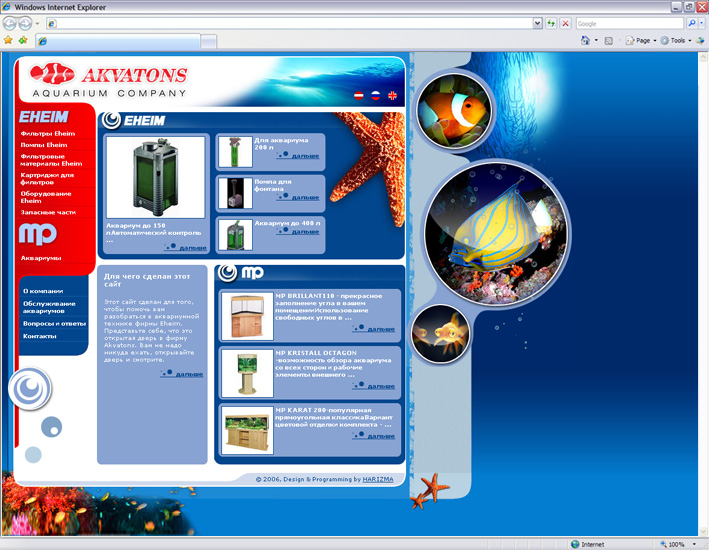Click the British flag language icon
This screenshot has width=709, height=550.
[392, 95]
